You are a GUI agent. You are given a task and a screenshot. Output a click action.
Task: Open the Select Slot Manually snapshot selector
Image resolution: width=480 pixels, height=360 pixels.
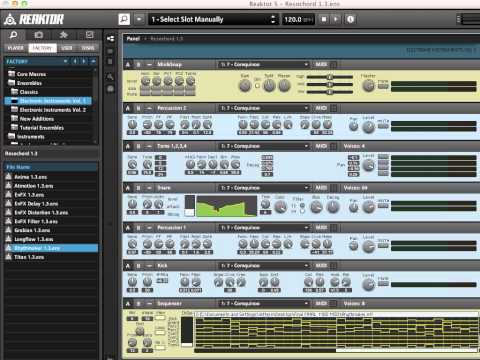[x=213, y=19]
